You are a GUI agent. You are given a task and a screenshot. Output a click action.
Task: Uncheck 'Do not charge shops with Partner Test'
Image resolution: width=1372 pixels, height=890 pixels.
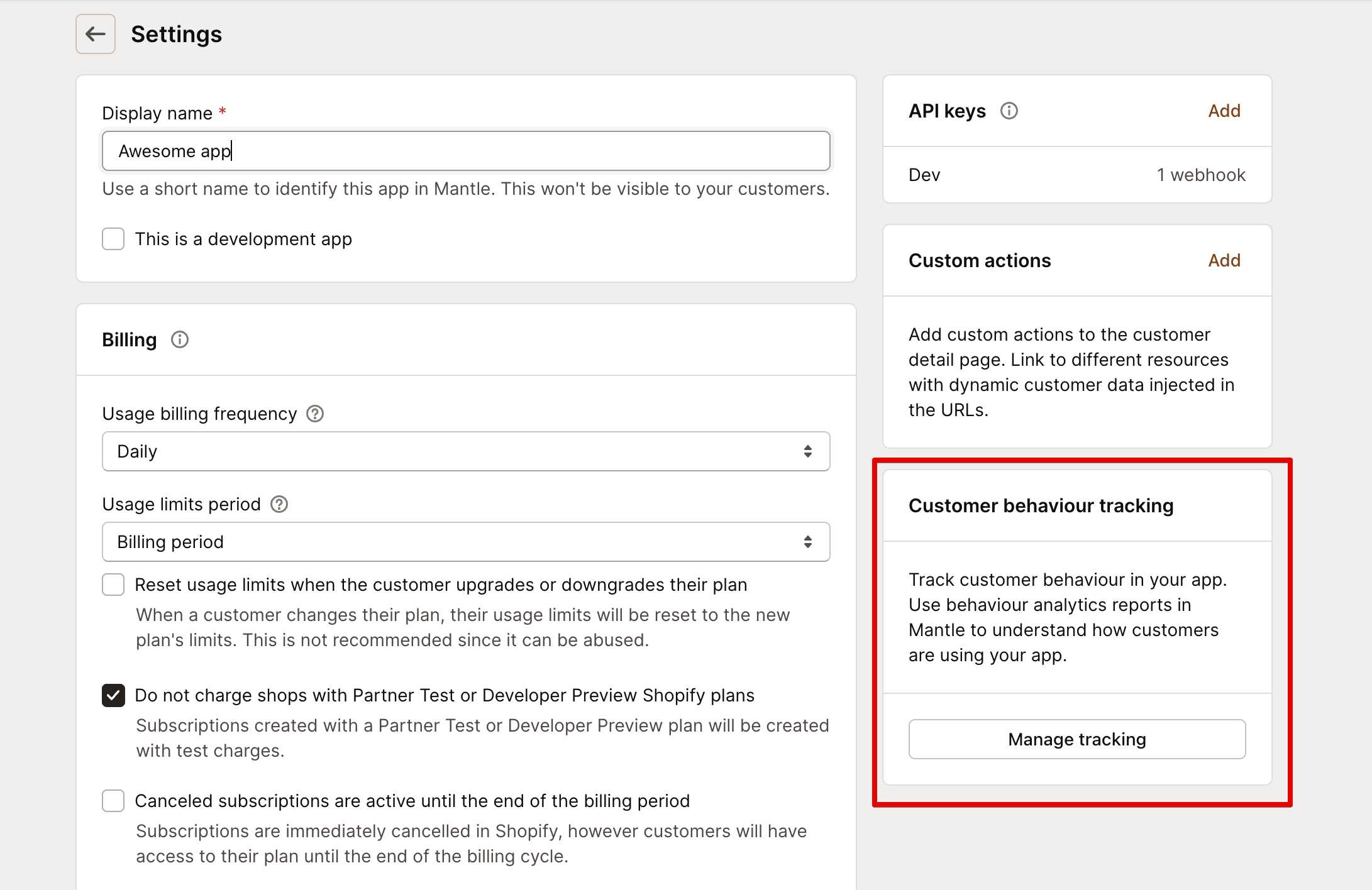pos(113,696)
